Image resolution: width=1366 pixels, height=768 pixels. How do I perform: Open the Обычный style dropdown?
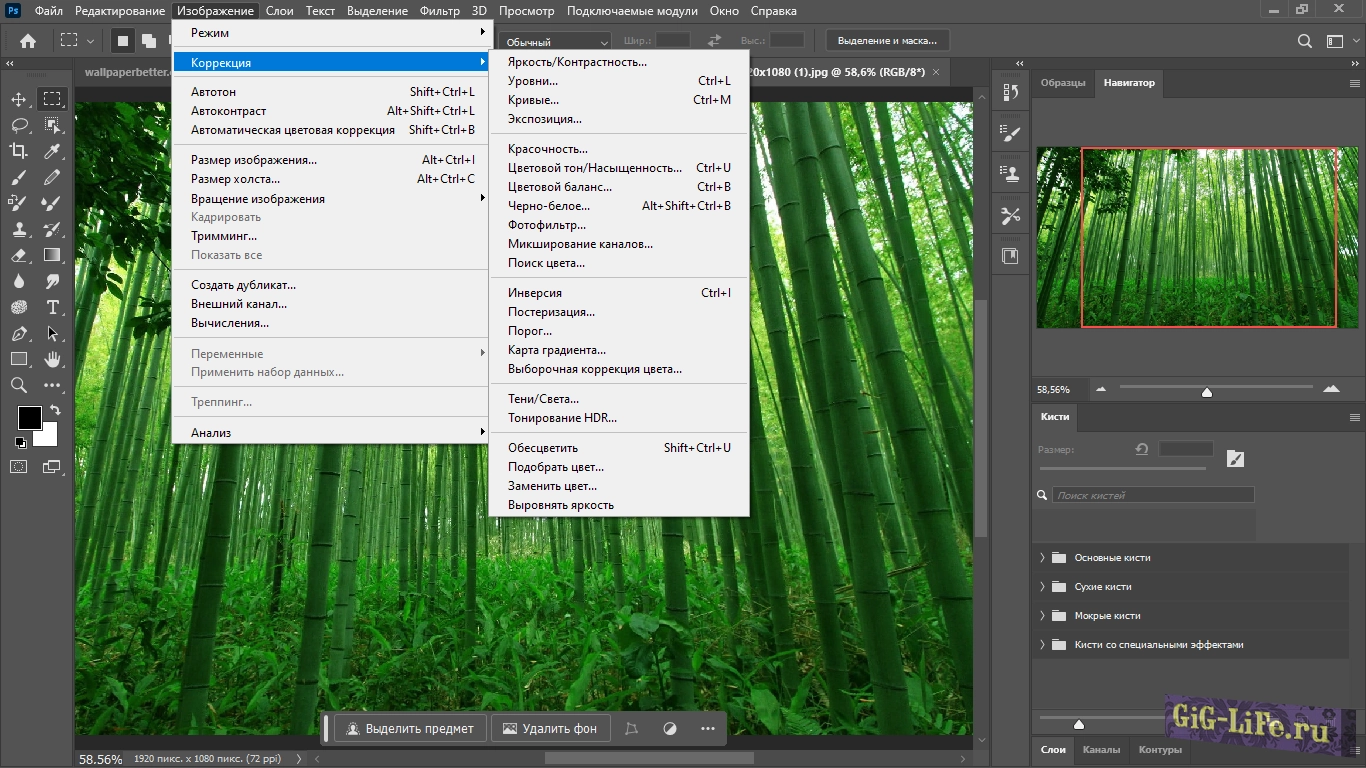(556, 42)
